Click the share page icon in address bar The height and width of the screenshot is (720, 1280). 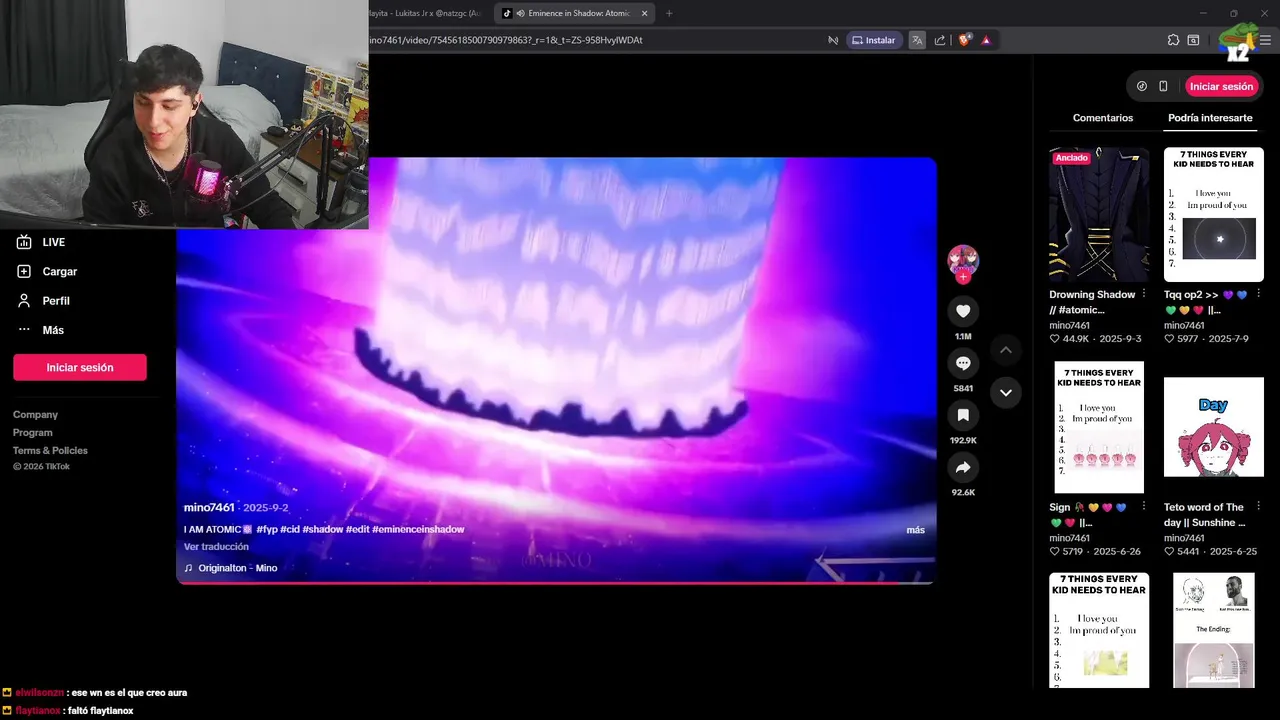pos(940,40)
